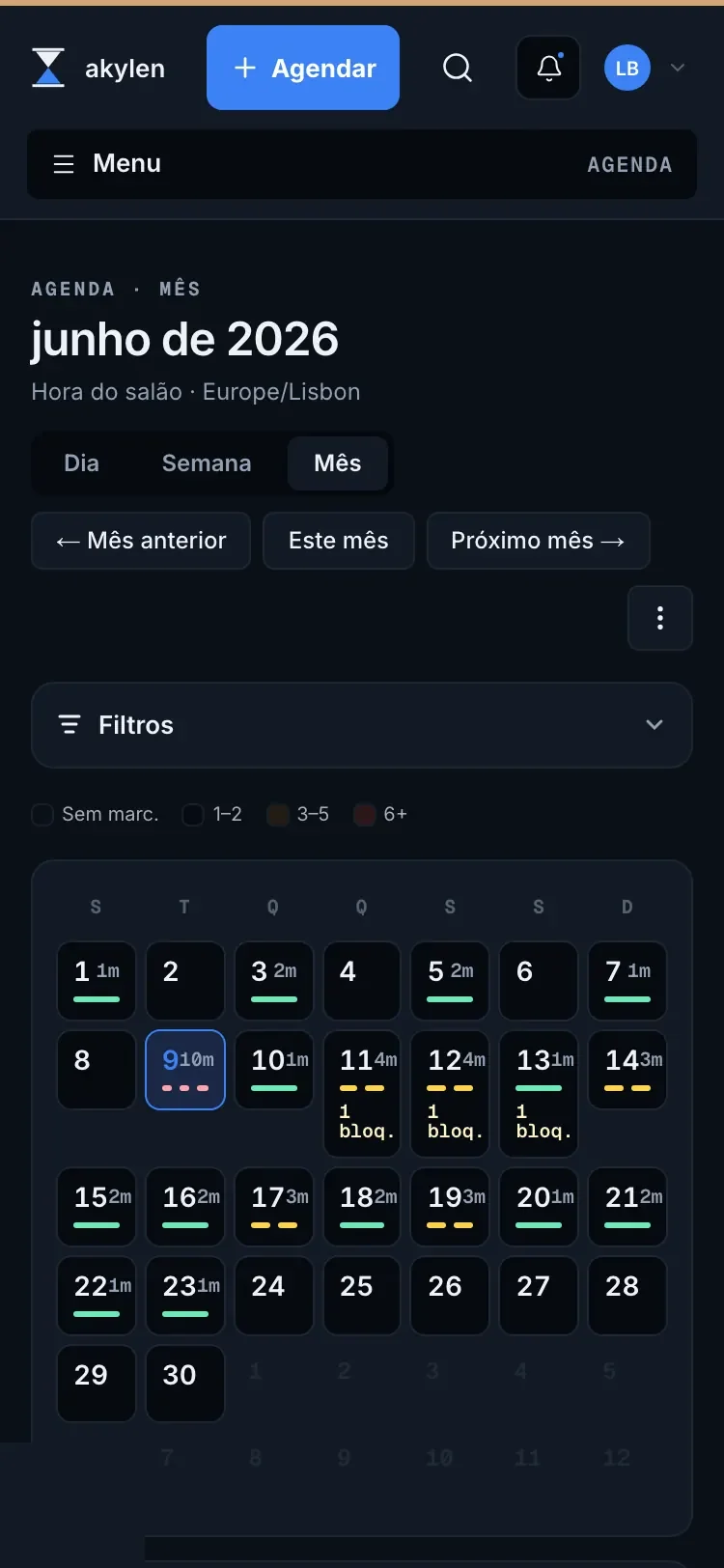Click the Filtros filter lines icon
This screenshot has width=724, height=1568.
pos(70,724)
